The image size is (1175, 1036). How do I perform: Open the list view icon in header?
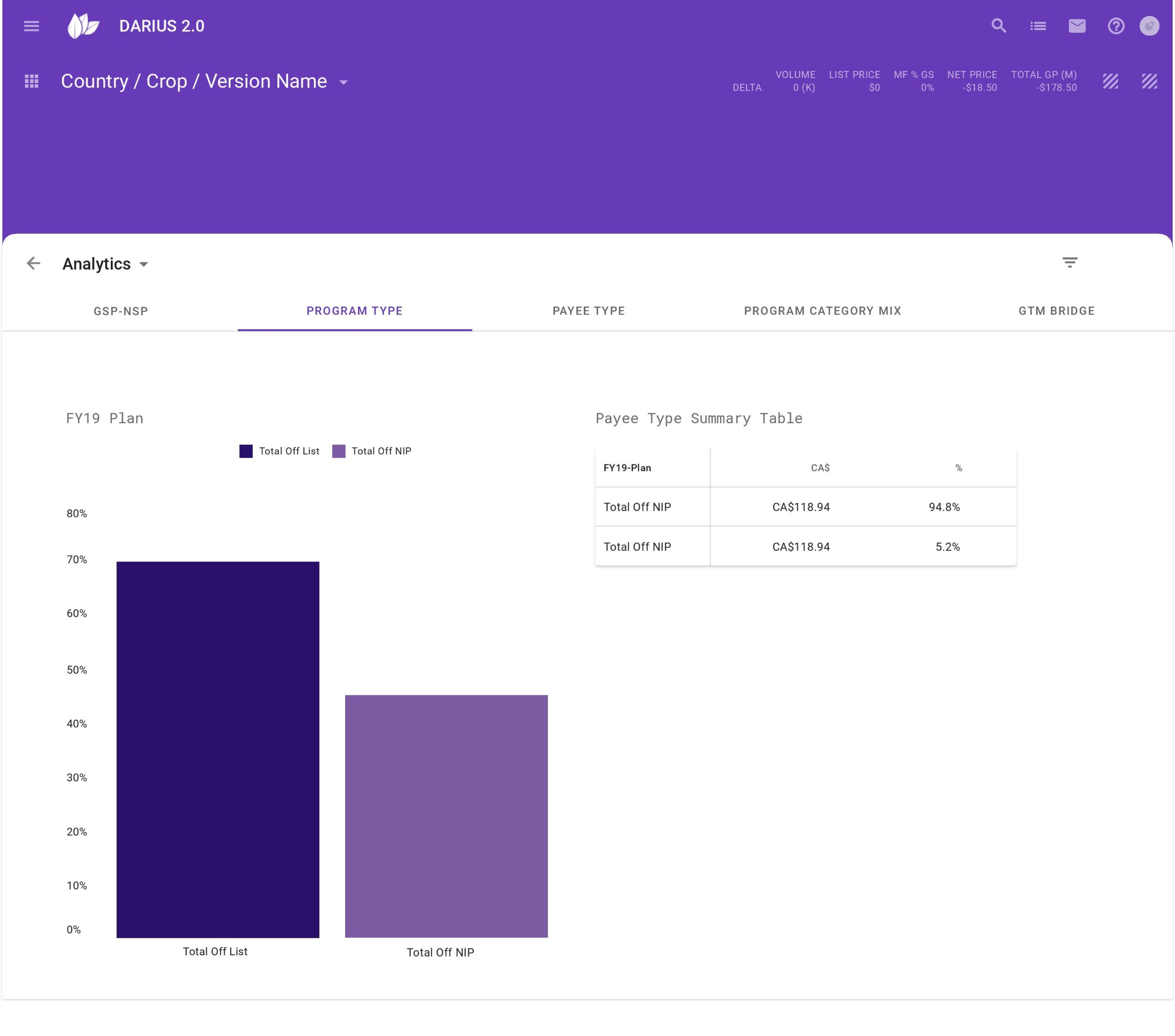(x=1038, y=26)
